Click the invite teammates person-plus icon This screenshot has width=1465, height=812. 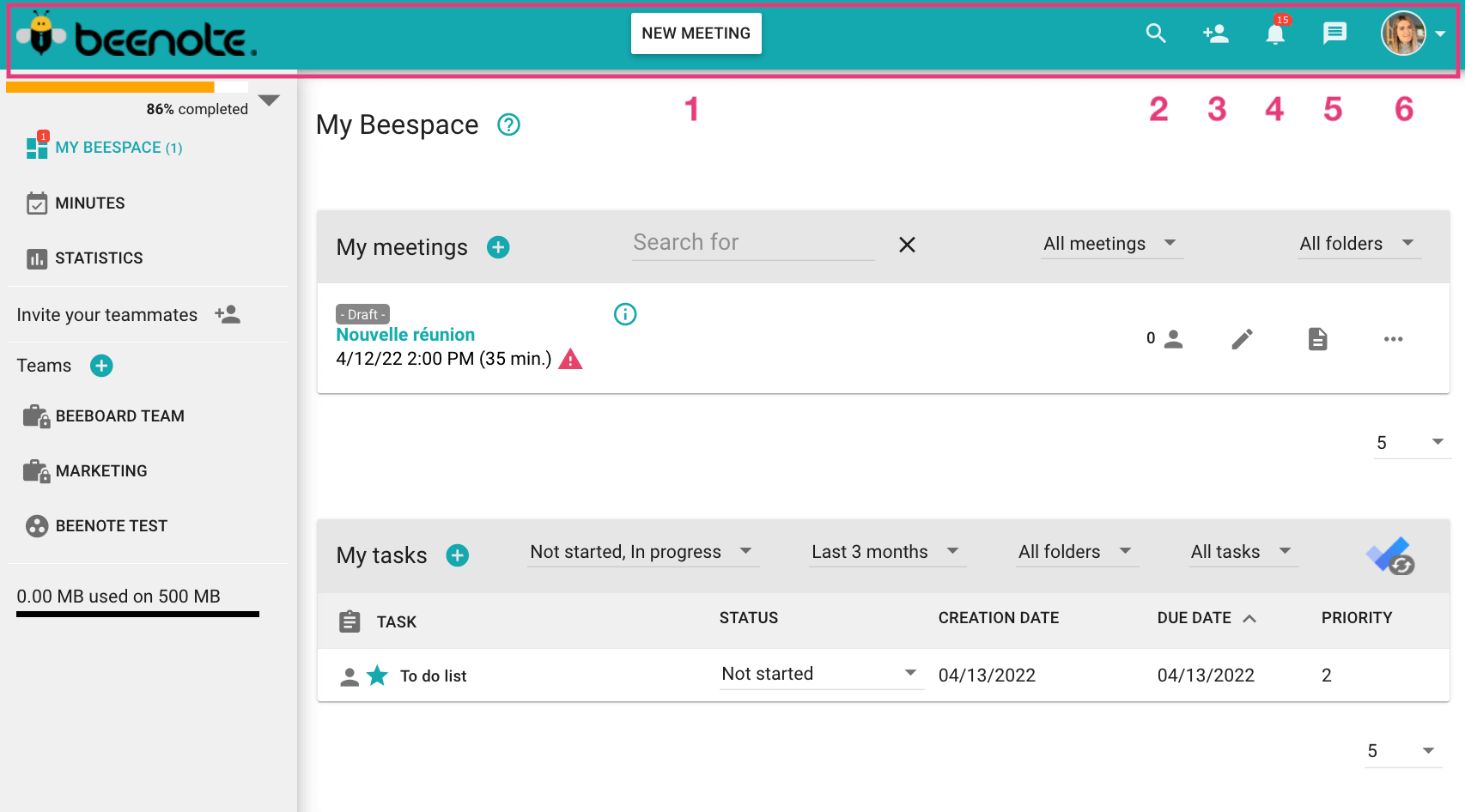pyautogui.click(x=228, y=314)
